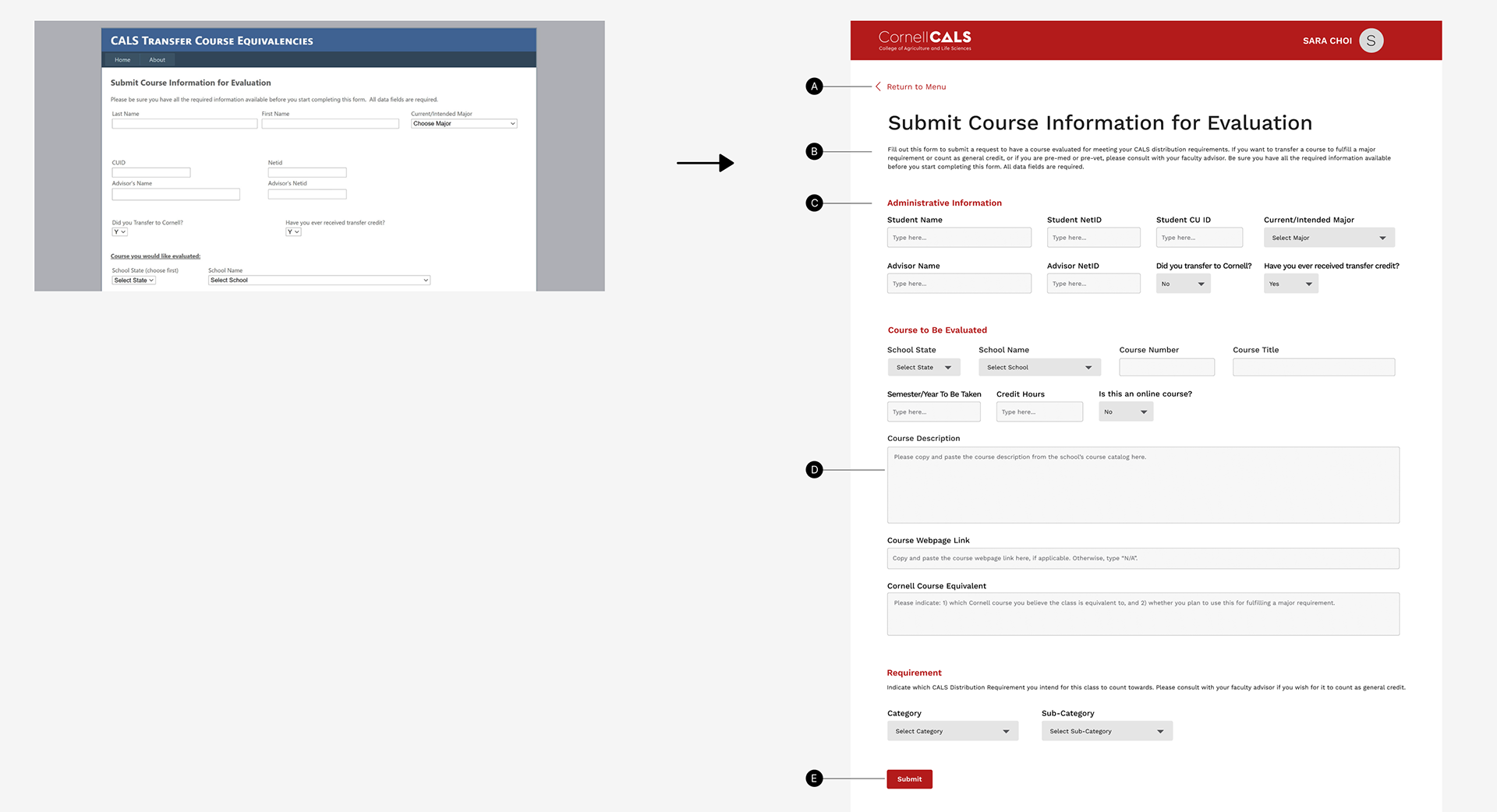Open Select State dropdown in old form
Image resolution: width=1497 pixels, height=812 pixels.
133,281
